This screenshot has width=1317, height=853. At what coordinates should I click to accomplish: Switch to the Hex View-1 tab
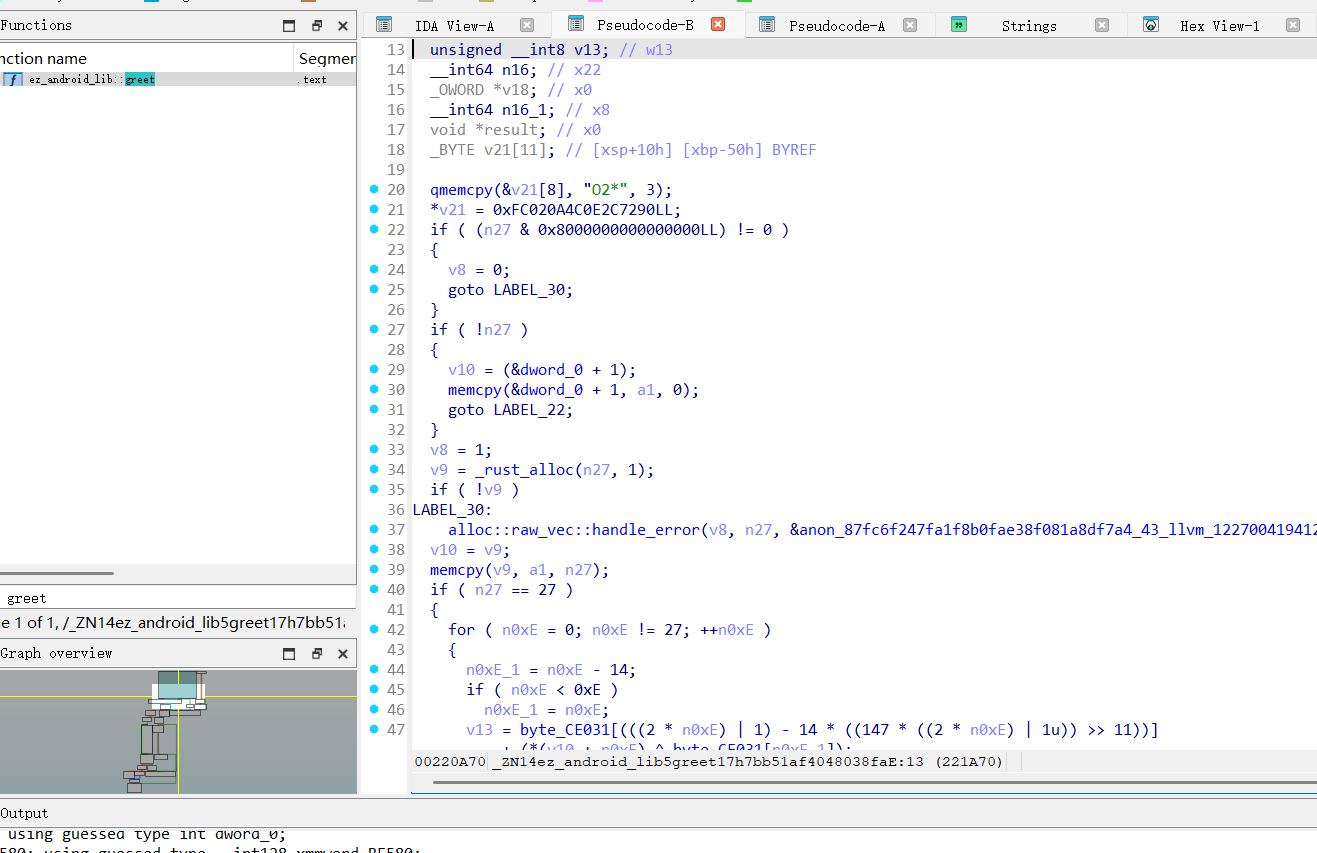pyautogui.click(x=1219, y=26)
